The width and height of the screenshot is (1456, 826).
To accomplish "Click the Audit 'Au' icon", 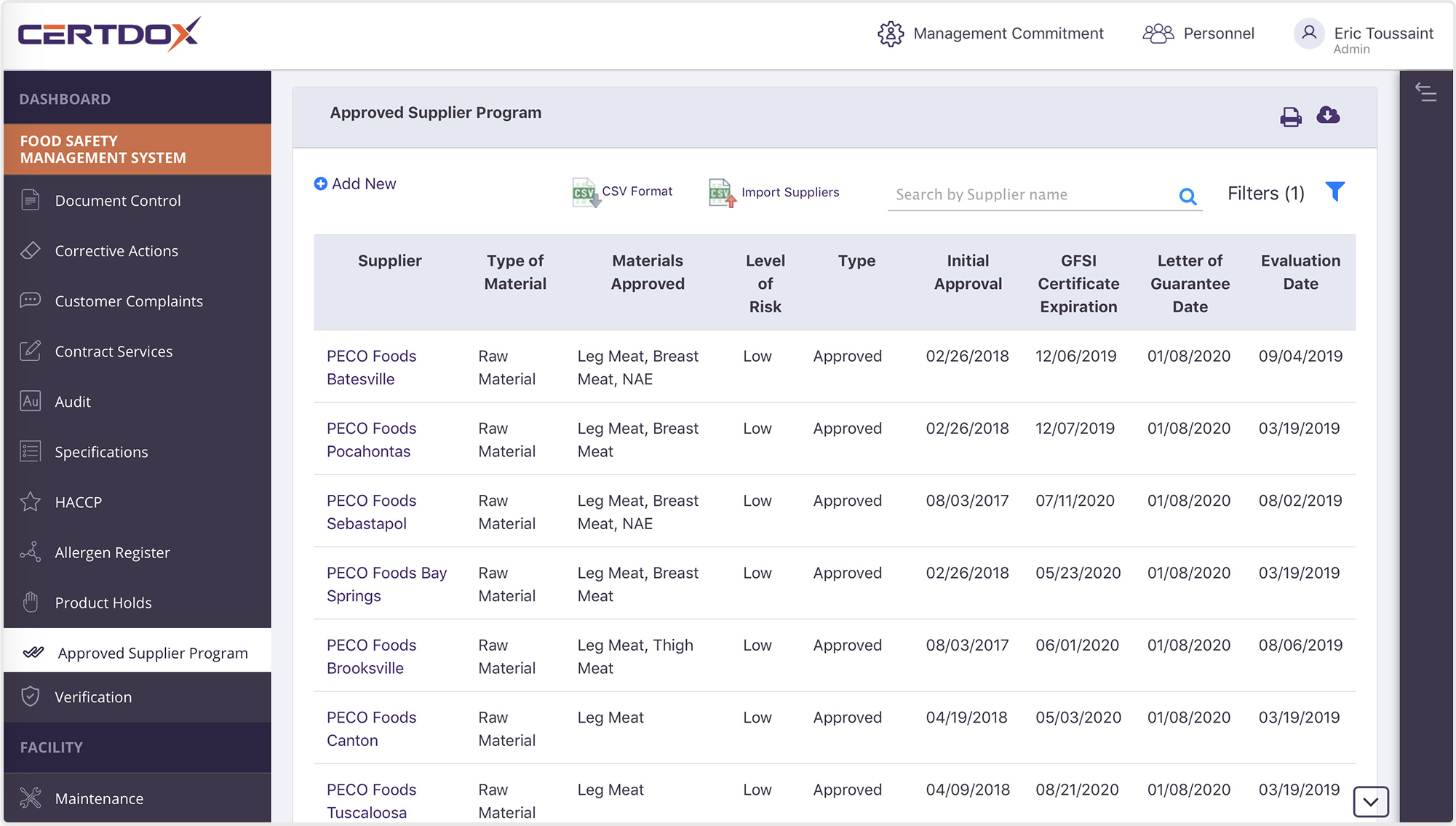I will click(31, 401).
